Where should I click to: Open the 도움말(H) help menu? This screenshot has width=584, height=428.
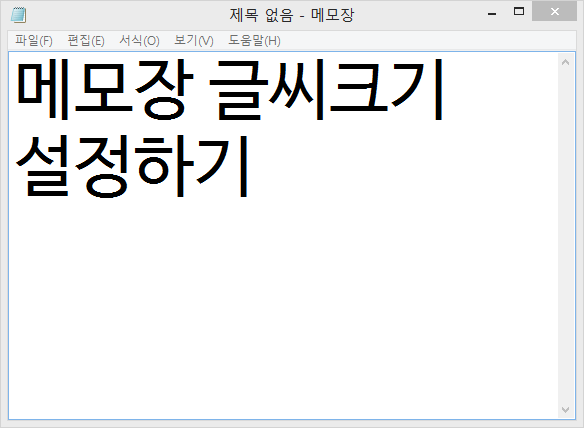(254, 40)
